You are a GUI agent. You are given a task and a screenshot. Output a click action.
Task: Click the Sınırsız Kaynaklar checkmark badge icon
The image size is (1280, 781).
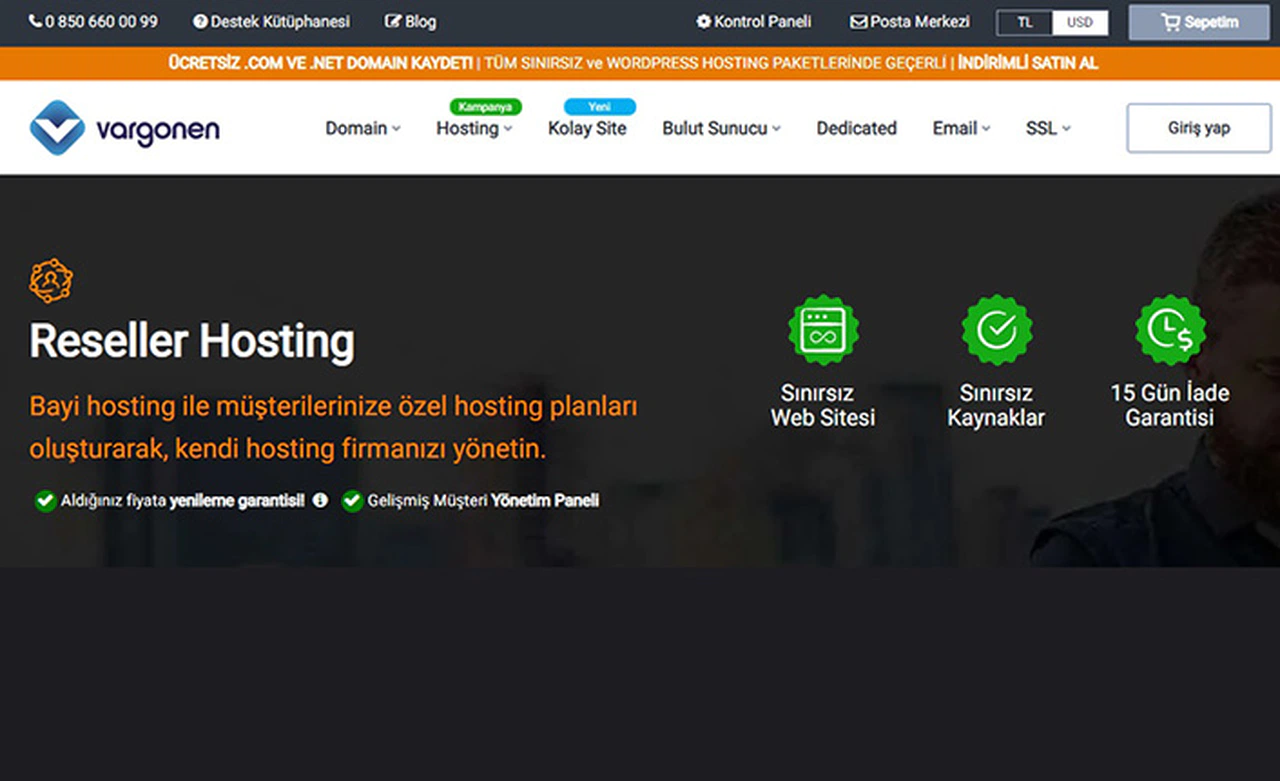coord(996,330)
